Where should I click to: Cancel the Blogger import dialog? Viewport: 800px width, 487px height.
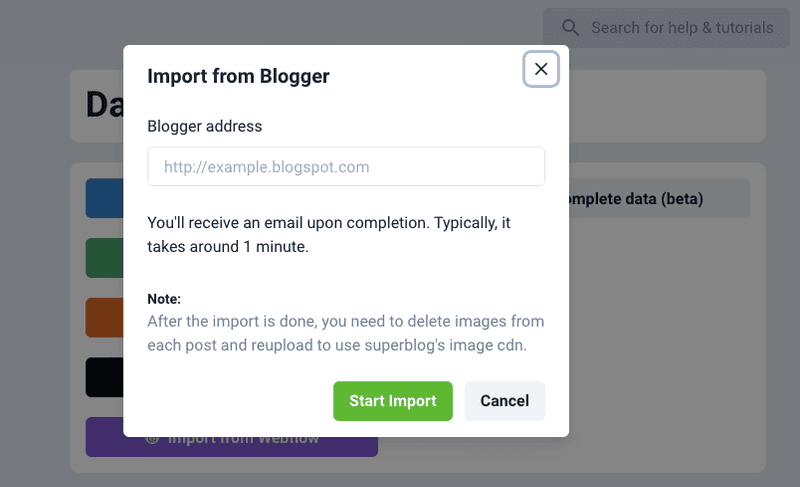tap(504, 401)
